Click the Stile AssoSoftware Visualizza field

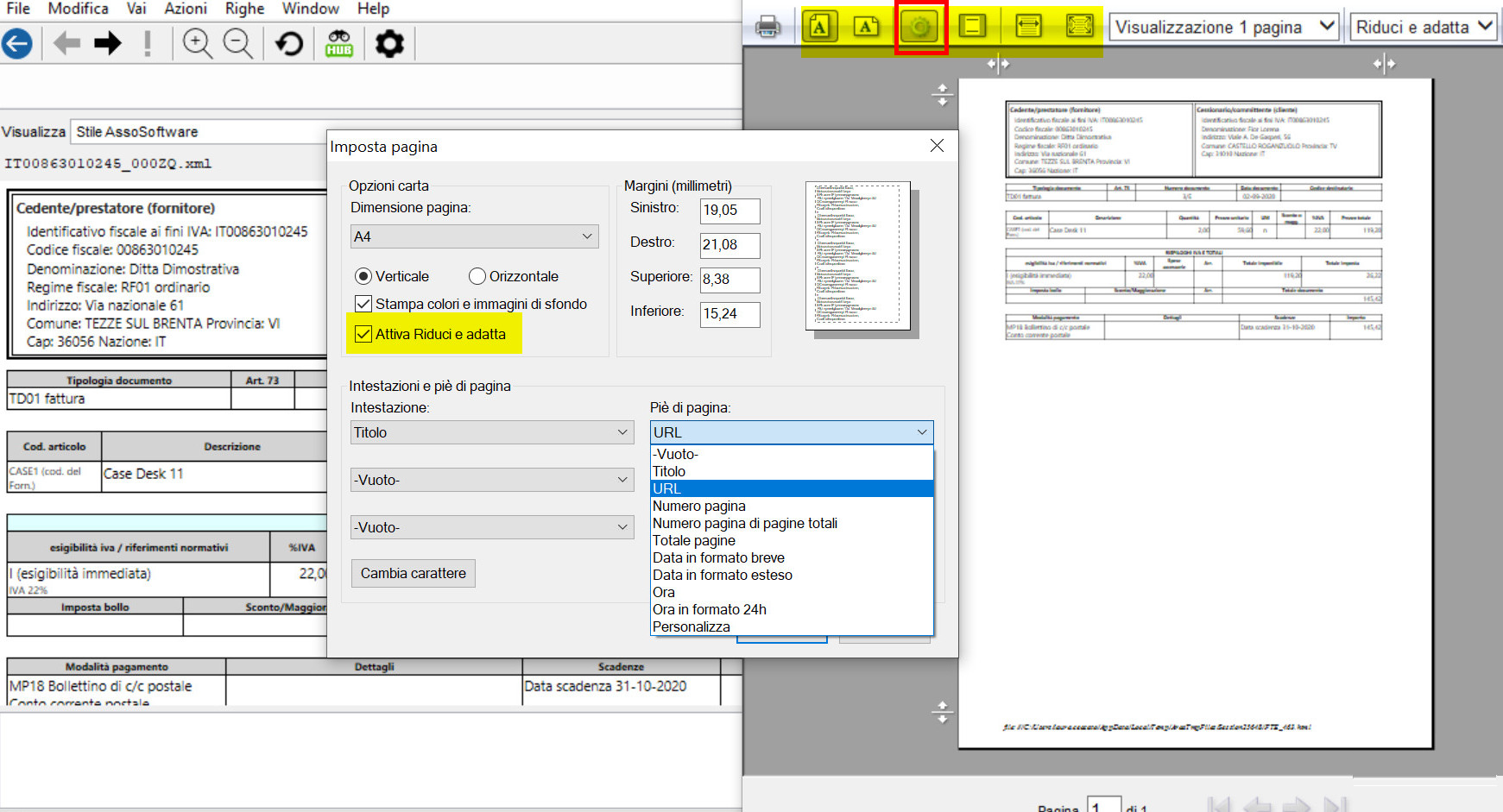tap(406, 132)
